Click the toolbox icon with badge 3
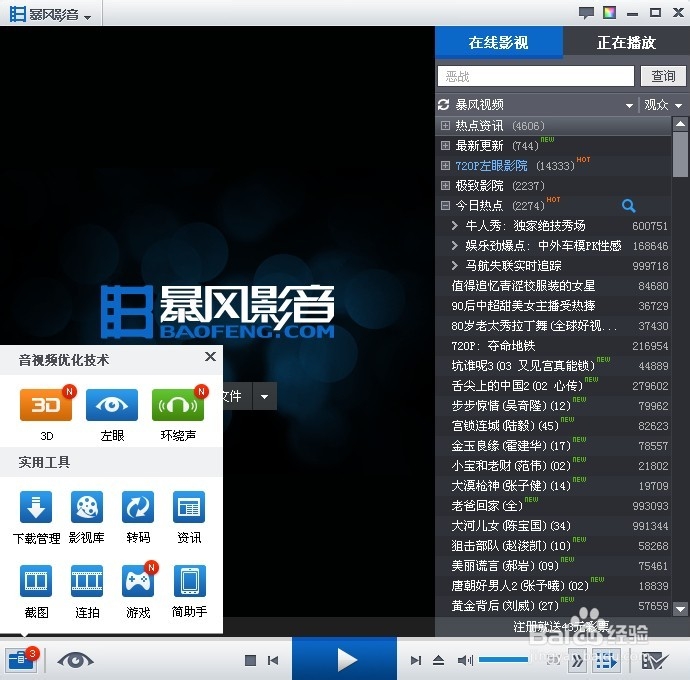This screenshot has width=690, height=680. (22, 659)
